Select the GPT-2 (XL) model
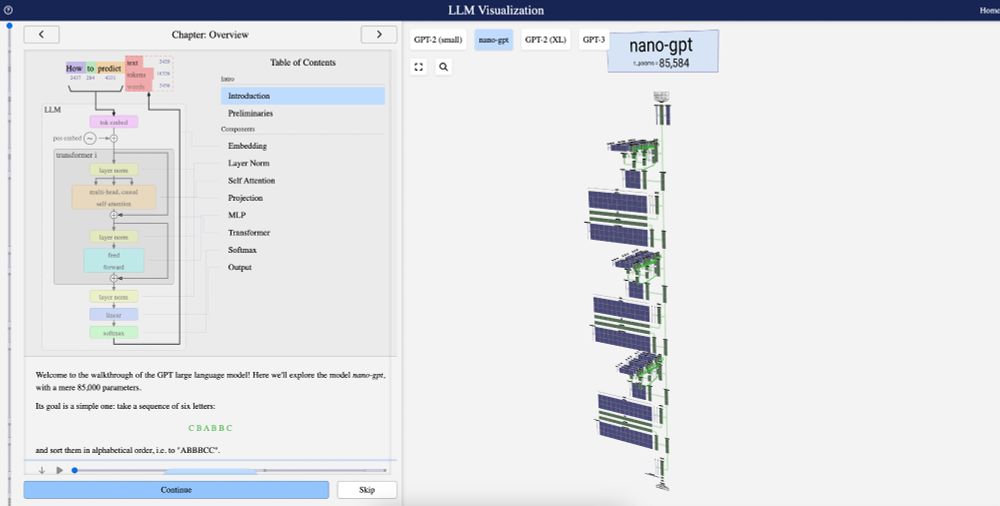Screen dimensions: 1000x506 pyautogui.click(x=545, y=40)
